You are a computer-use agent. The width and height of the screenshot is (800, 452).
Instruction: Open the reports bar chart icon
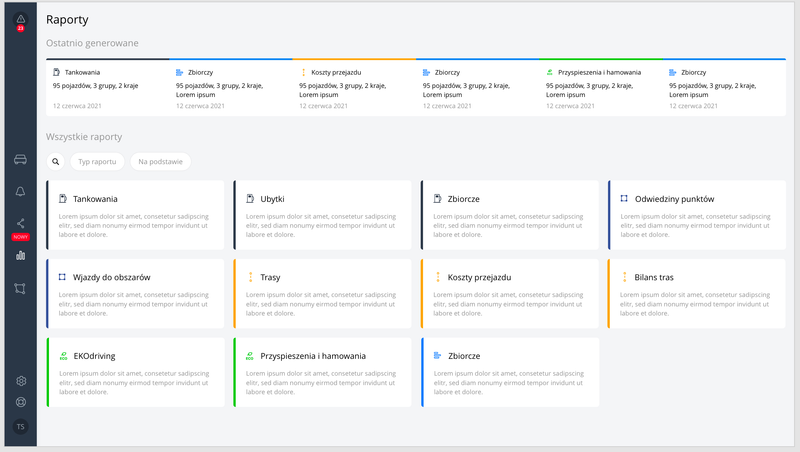click(x=20, y=255)
